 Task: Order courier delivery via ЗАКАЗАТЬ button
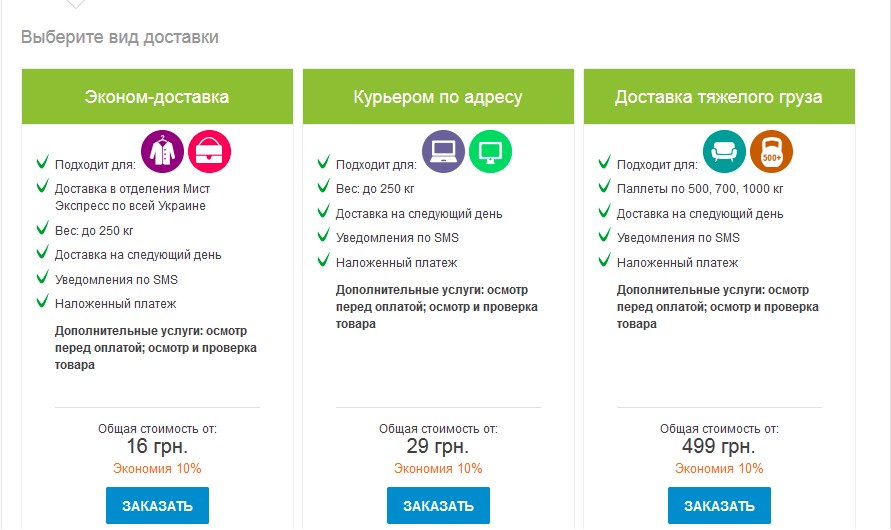coord(438,505)
